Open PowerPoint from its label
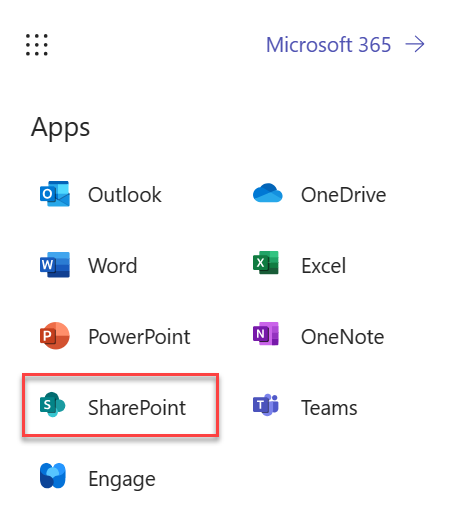This screenshot has width=450, height=517. coord(139,337)
